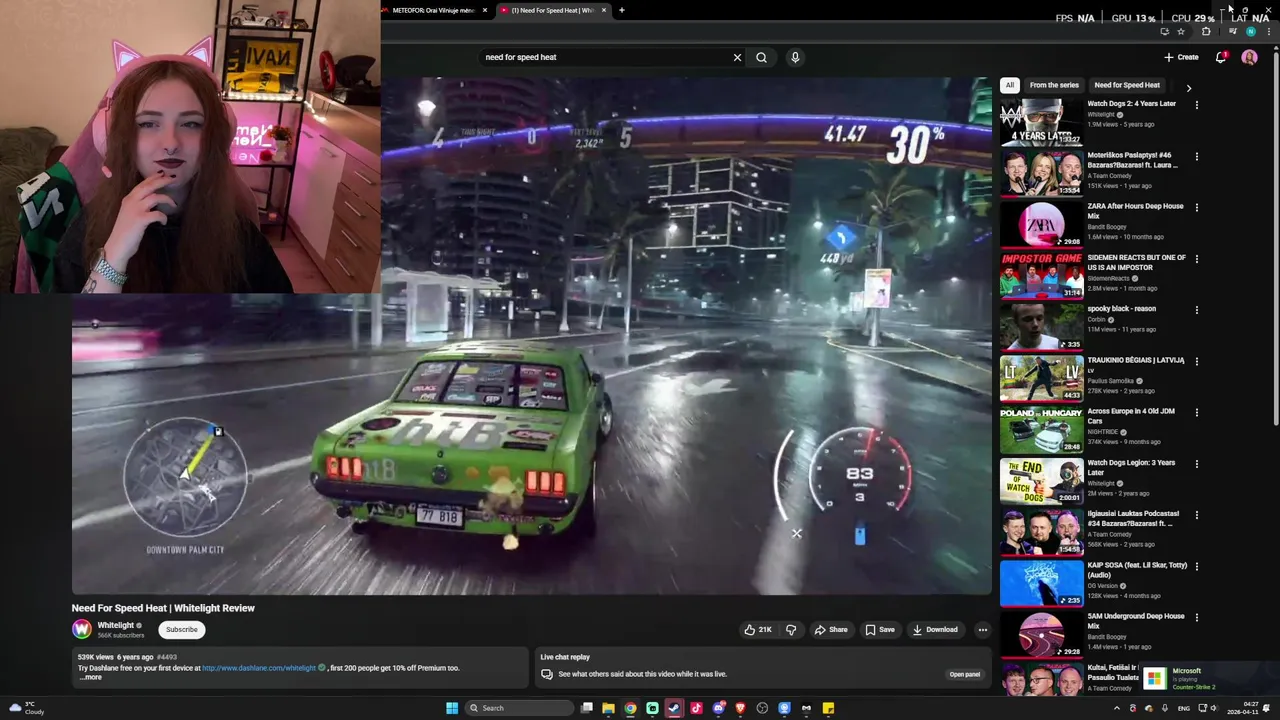
Task: Clear the YouTube search box text
Action: tap(737, 57)
